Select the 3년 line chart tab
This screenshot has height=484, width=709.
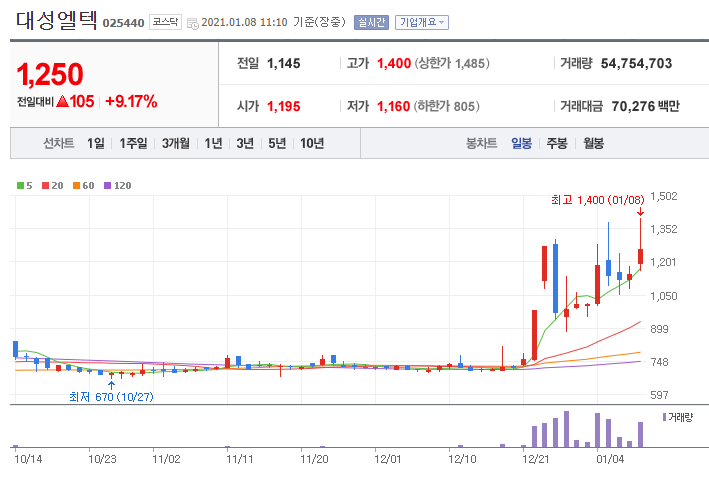tap(245, 143)
